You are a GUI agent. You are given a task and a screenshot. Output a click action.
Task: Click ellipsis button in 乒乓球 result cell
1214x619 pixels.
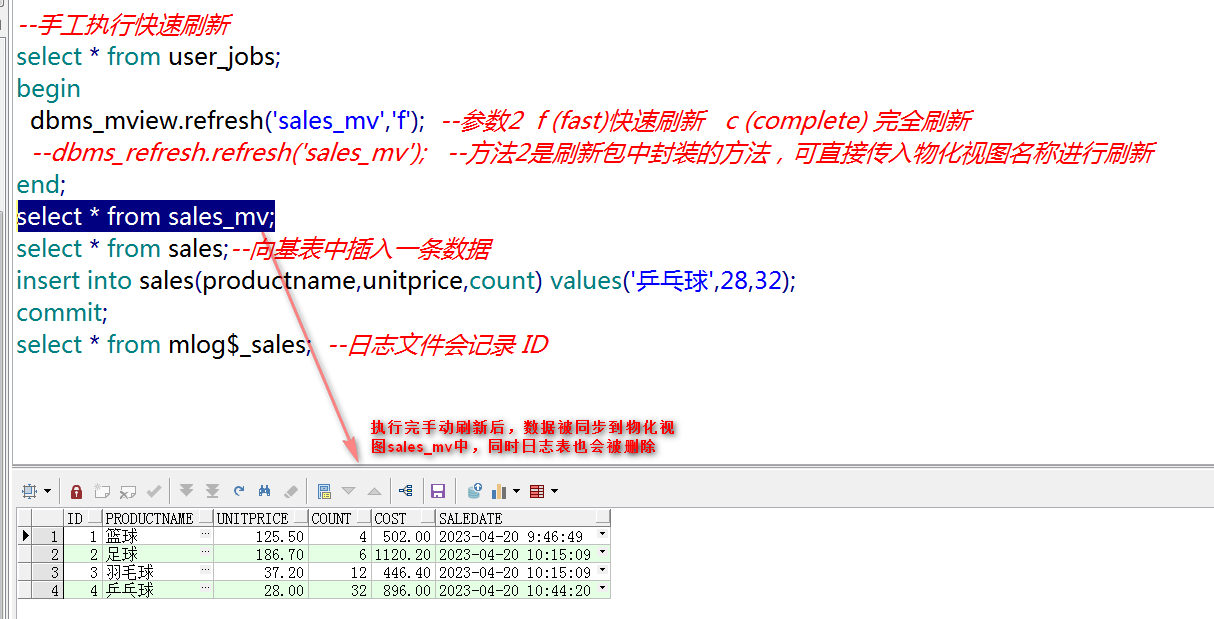(206, 590)
